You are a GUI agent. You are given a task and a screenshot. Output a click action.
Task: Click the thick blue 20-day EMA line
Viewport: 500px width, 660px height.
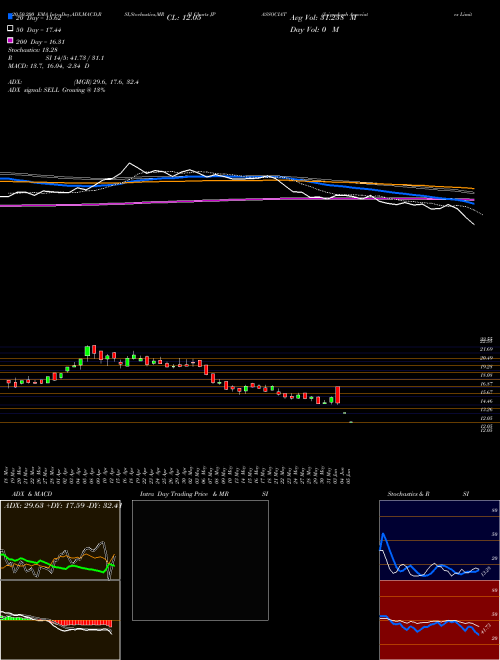tap(236, 177)
